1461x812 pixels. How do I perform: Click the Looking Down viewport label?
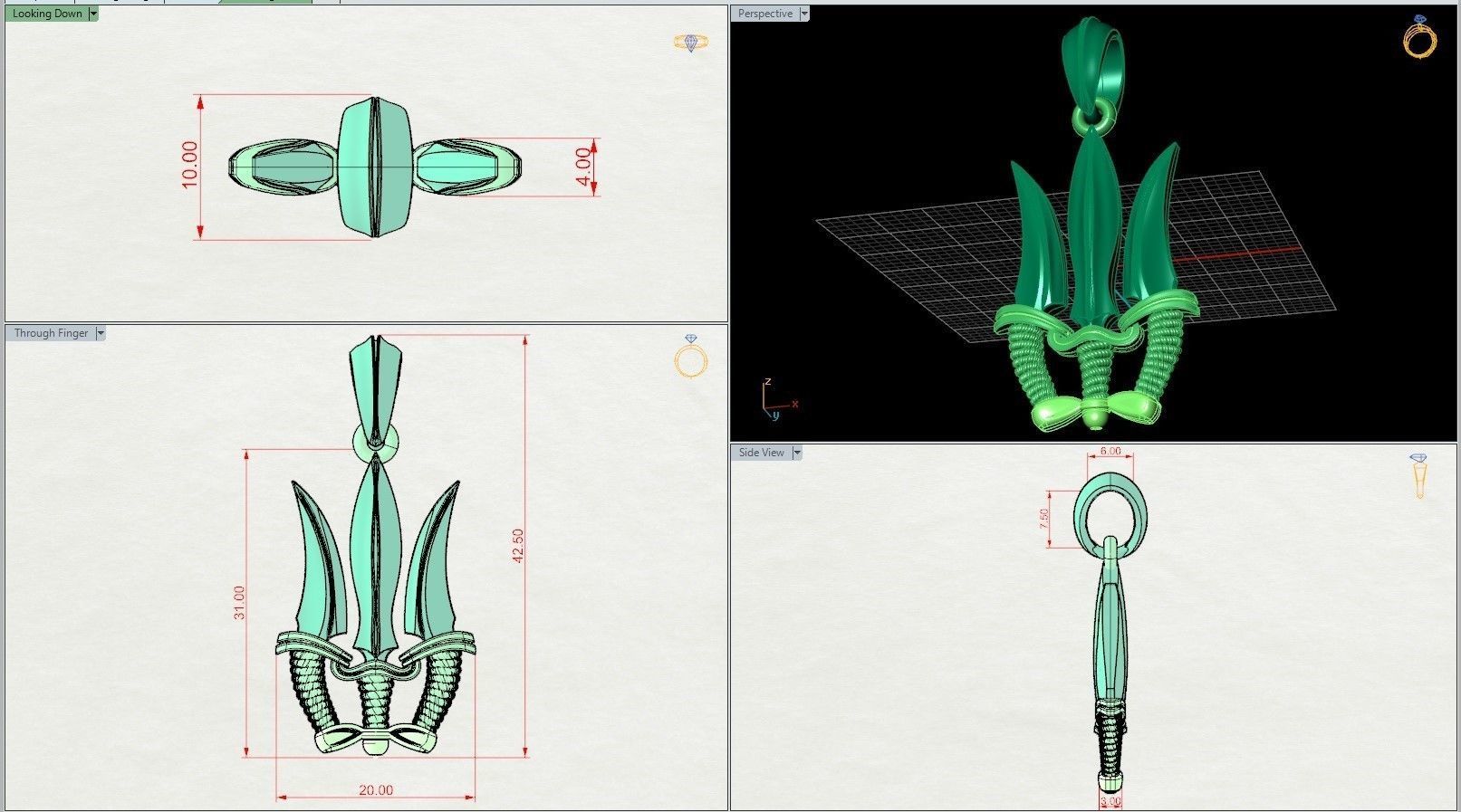tap(47, 14)
